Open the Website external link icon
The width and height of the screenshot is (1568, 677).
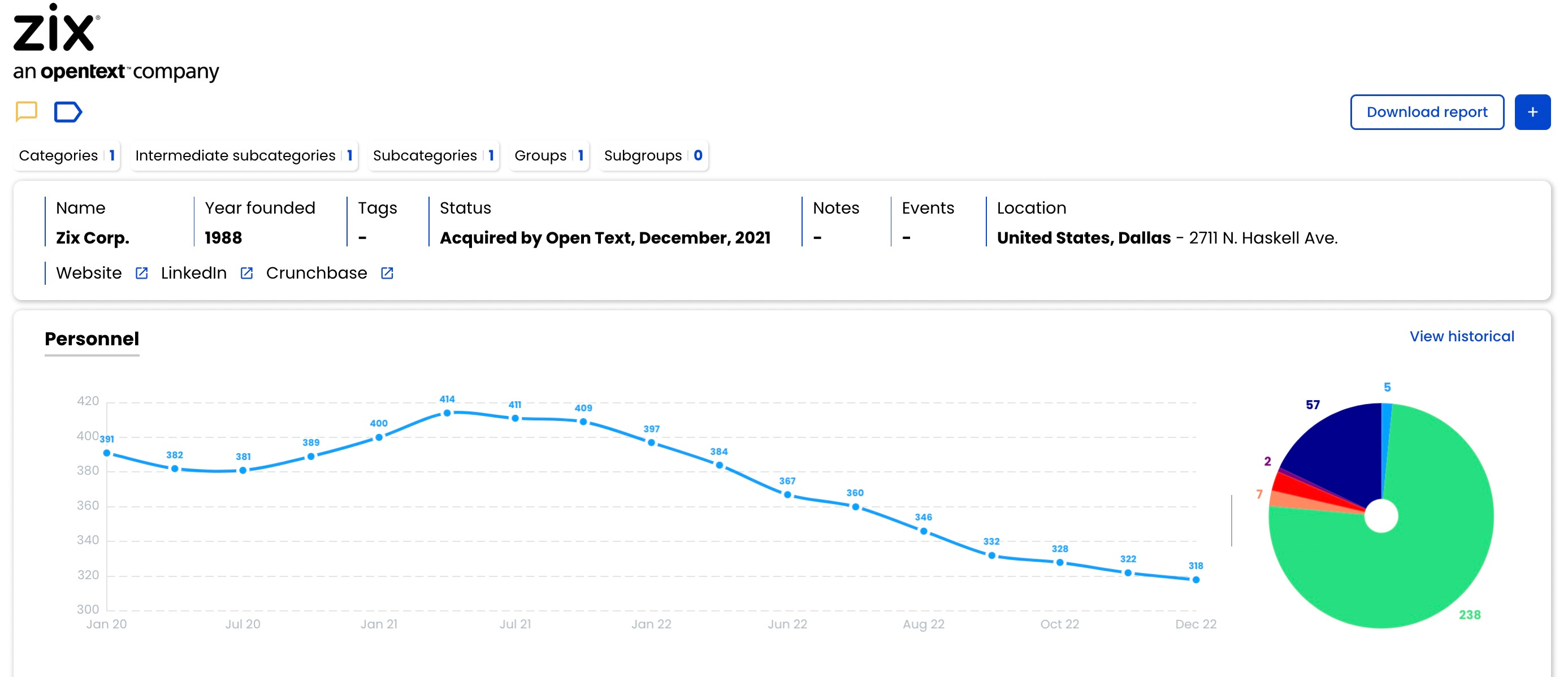click(x=141, y=274)
